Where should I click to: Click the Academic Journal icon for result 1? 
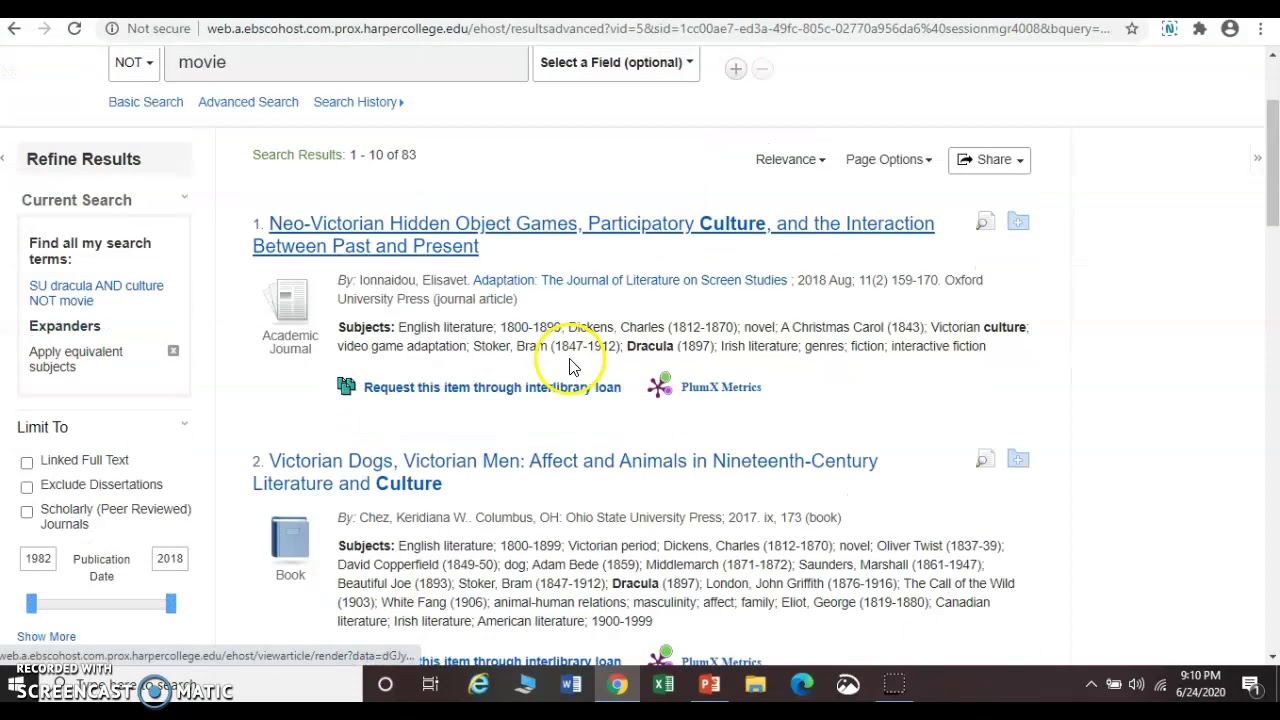pos(290,302)
